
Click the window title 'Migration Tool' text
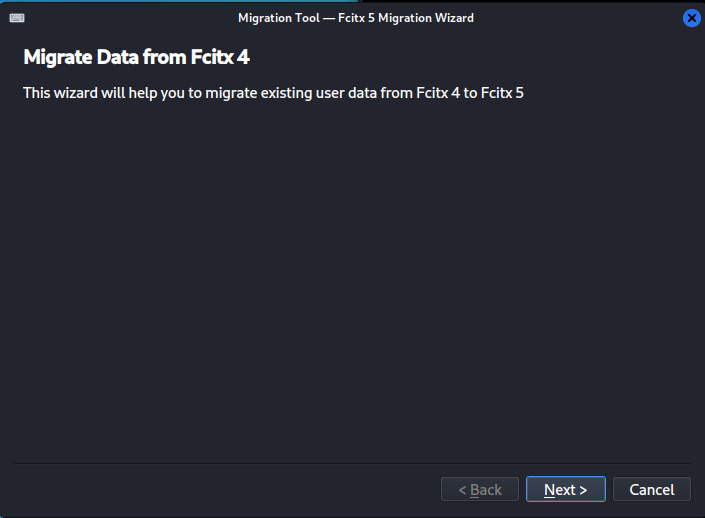[280, 18]
